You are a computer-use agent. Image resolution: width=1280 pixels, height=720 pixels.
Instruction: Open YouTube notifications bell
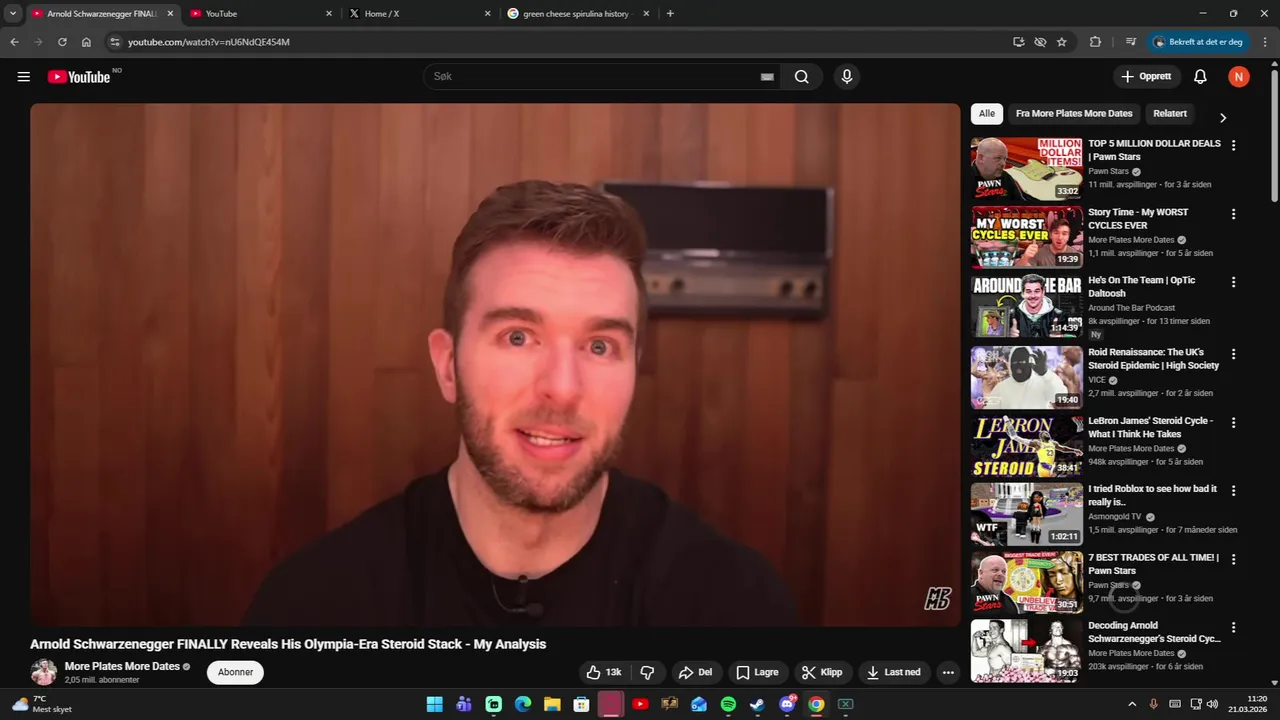tap(1200, 77)
